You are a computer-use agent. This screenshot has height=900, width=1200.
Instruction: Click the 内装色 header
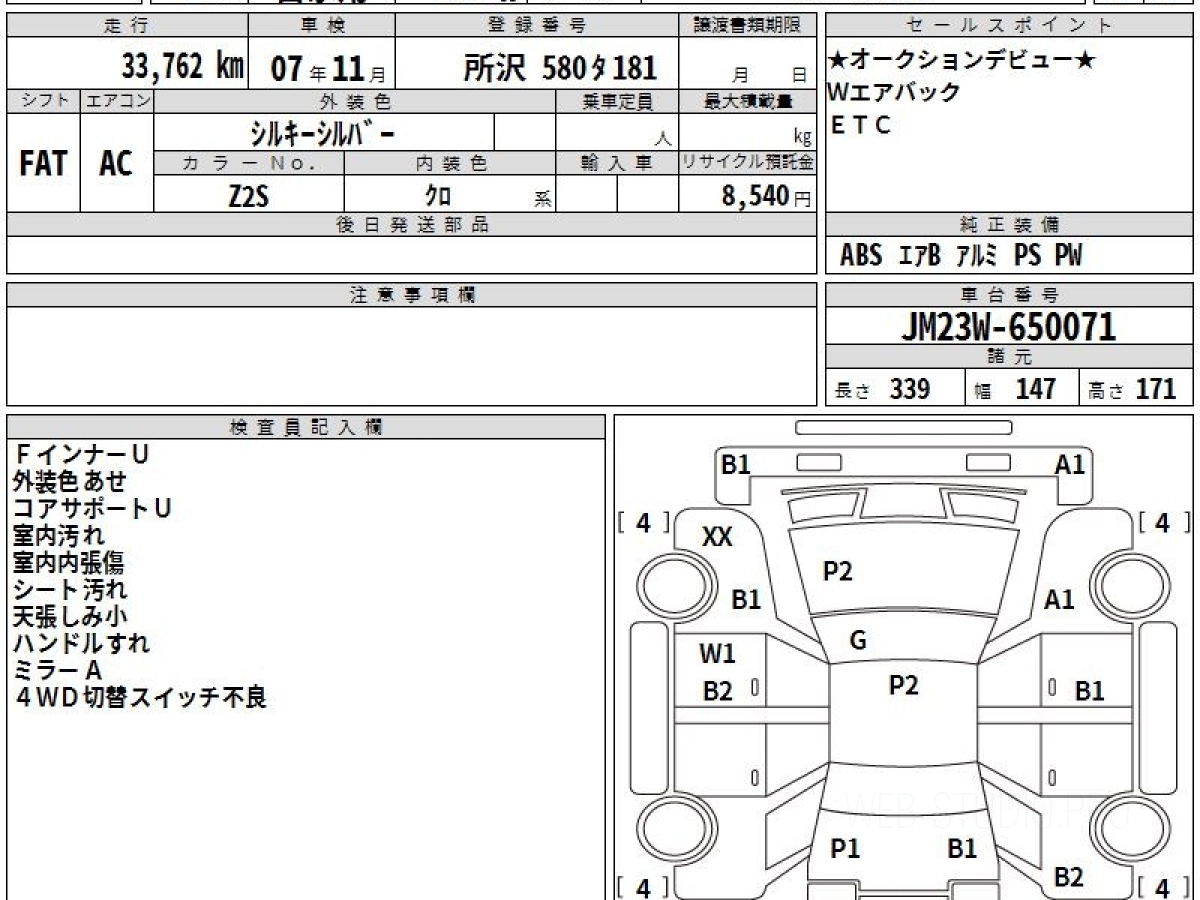click(450, 163)
